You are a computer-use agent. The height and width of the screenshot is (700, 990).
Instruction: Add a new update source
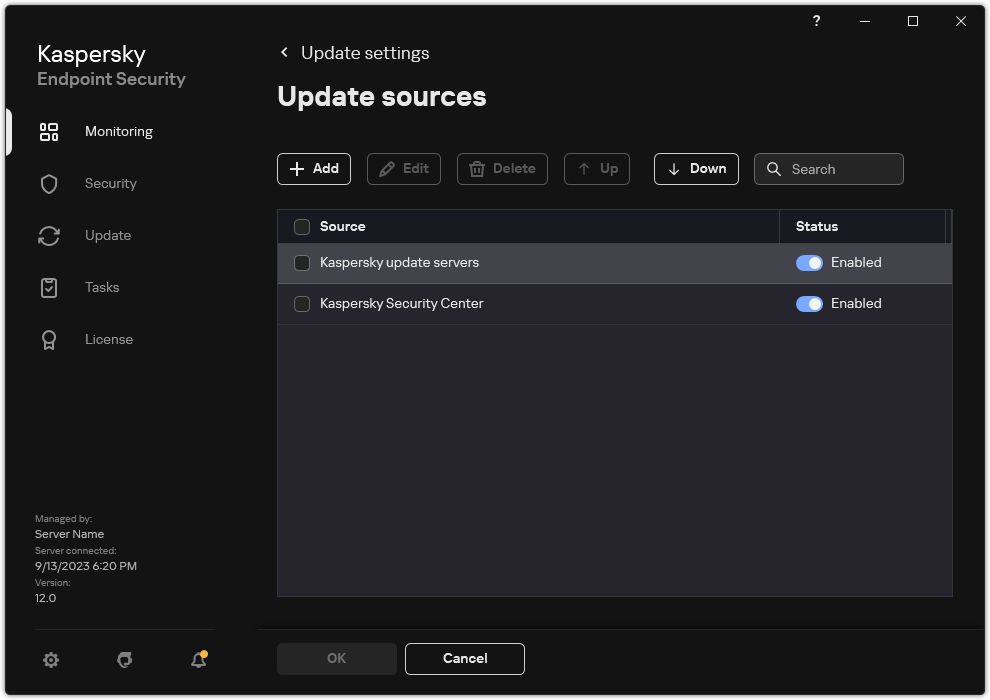(x=314, y=169)
